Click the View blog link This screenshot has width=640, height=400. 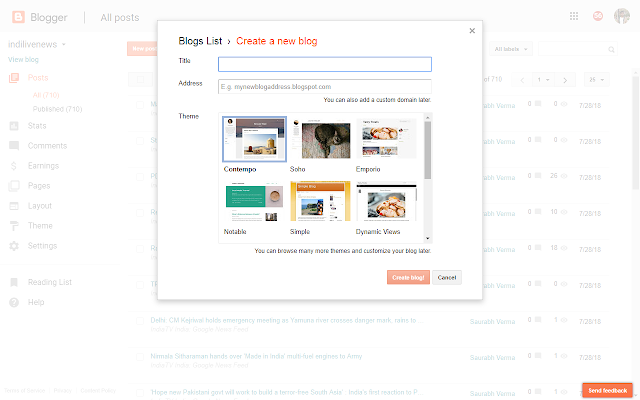(x=23, y=60)
